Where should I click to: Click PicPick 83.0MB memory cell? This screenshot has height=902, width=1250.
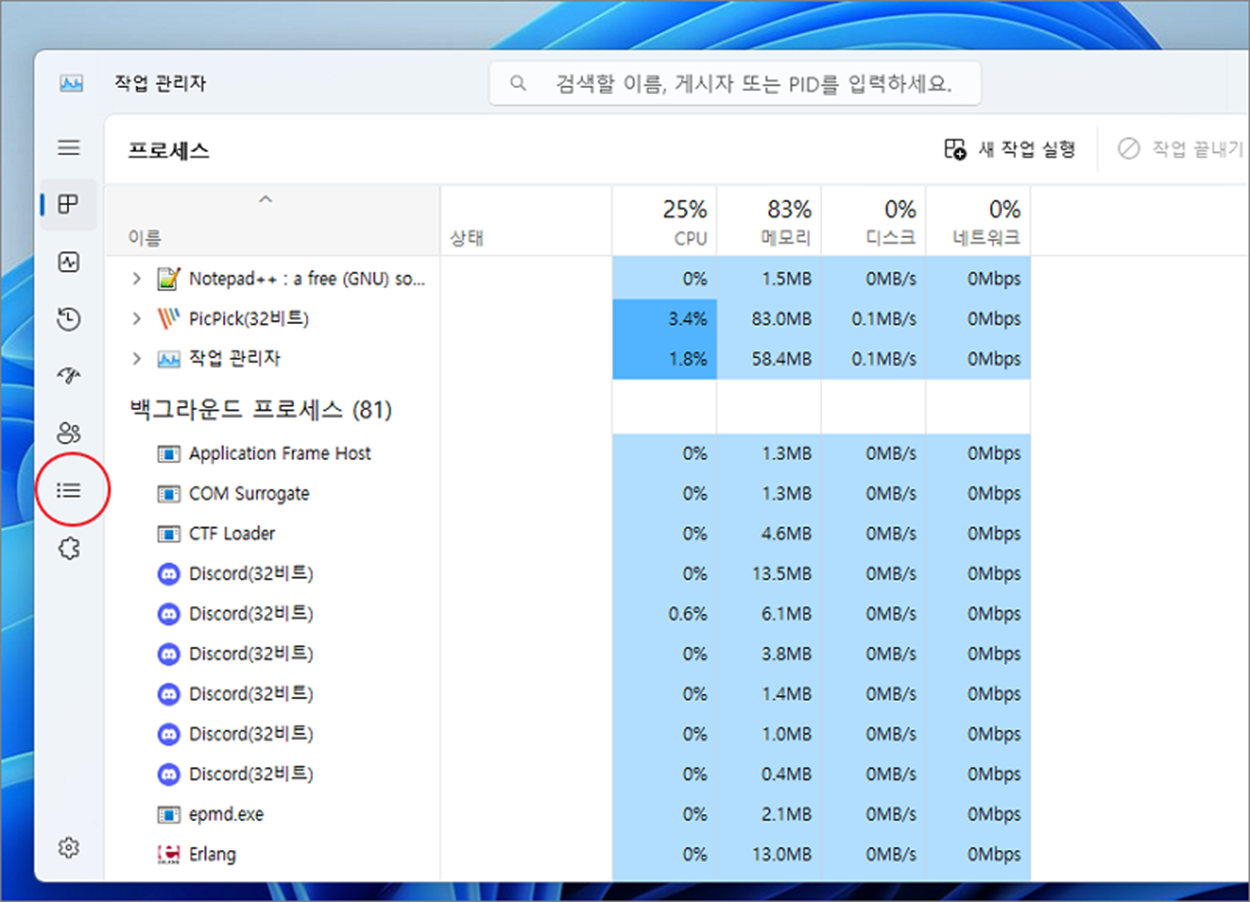click(x=769, y=319)
